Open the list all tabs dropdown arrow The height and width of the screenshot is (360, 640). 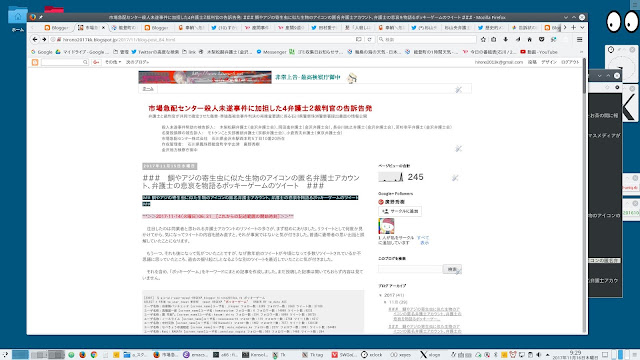[582, 27]
